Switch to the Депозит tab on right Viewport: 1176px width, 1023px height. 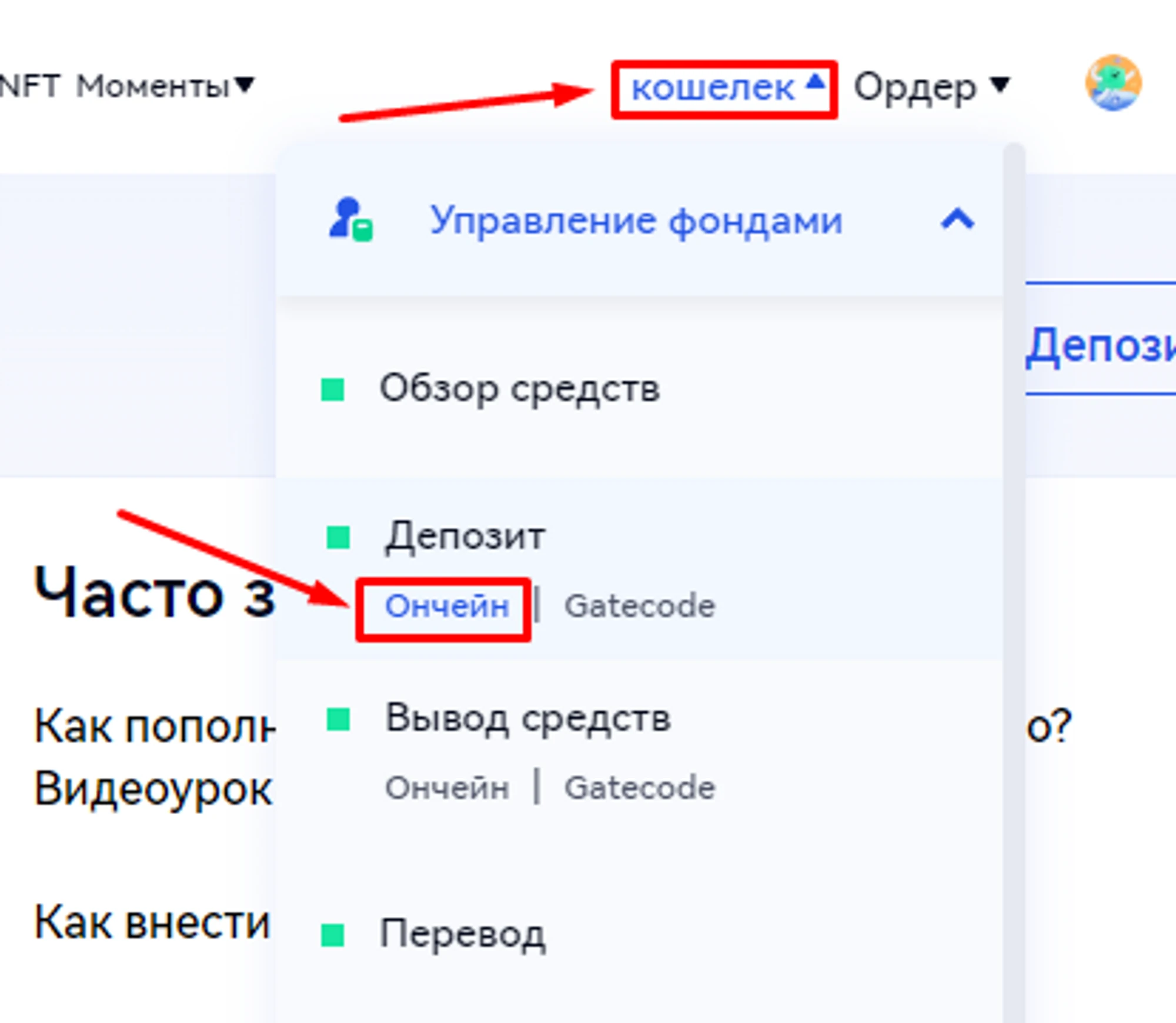[1100, 346]
